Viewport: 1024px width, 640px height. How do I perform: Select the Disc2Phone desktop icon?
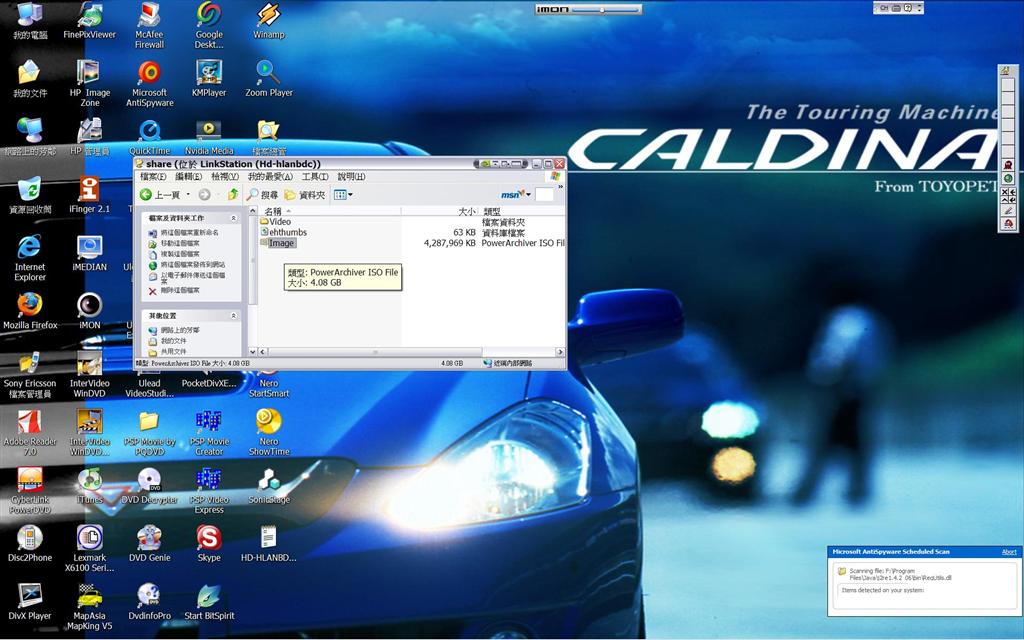coord(30,544)
